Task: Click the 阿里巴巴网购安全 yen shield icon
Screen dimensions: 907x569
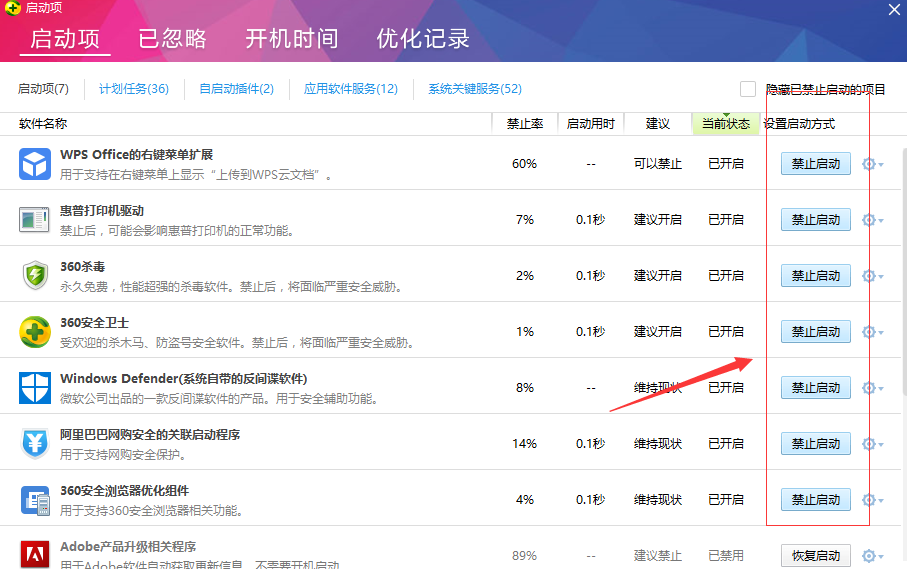Action: click(35, 444)
